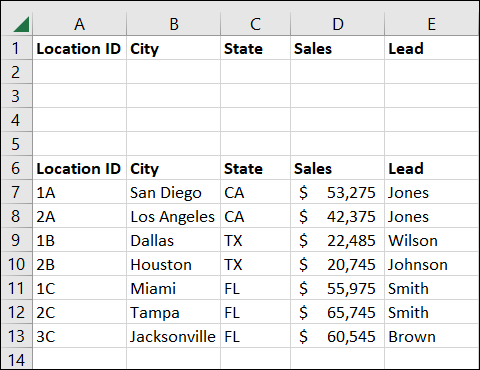Viewport: 480px width, 370px height.
Task: Click empty cell B2 under City
Action: click(174, 72)
